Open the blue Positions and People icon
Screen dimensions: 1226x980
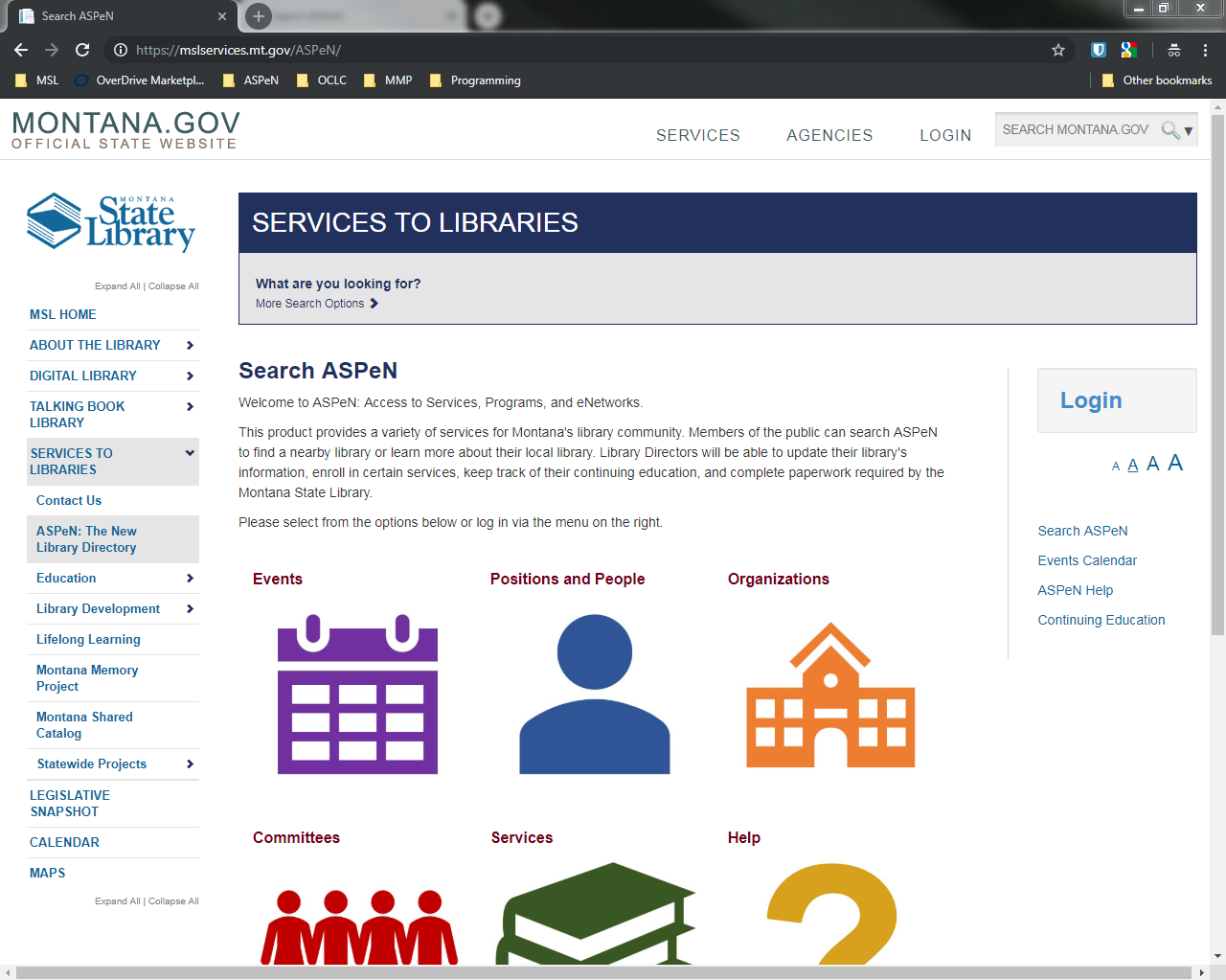click(x=595, y=695)
